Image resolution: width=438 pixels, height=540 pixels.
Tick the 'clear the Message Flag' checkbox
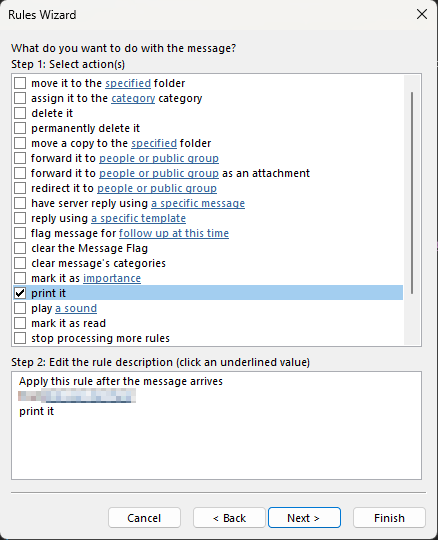pos(20,248)
